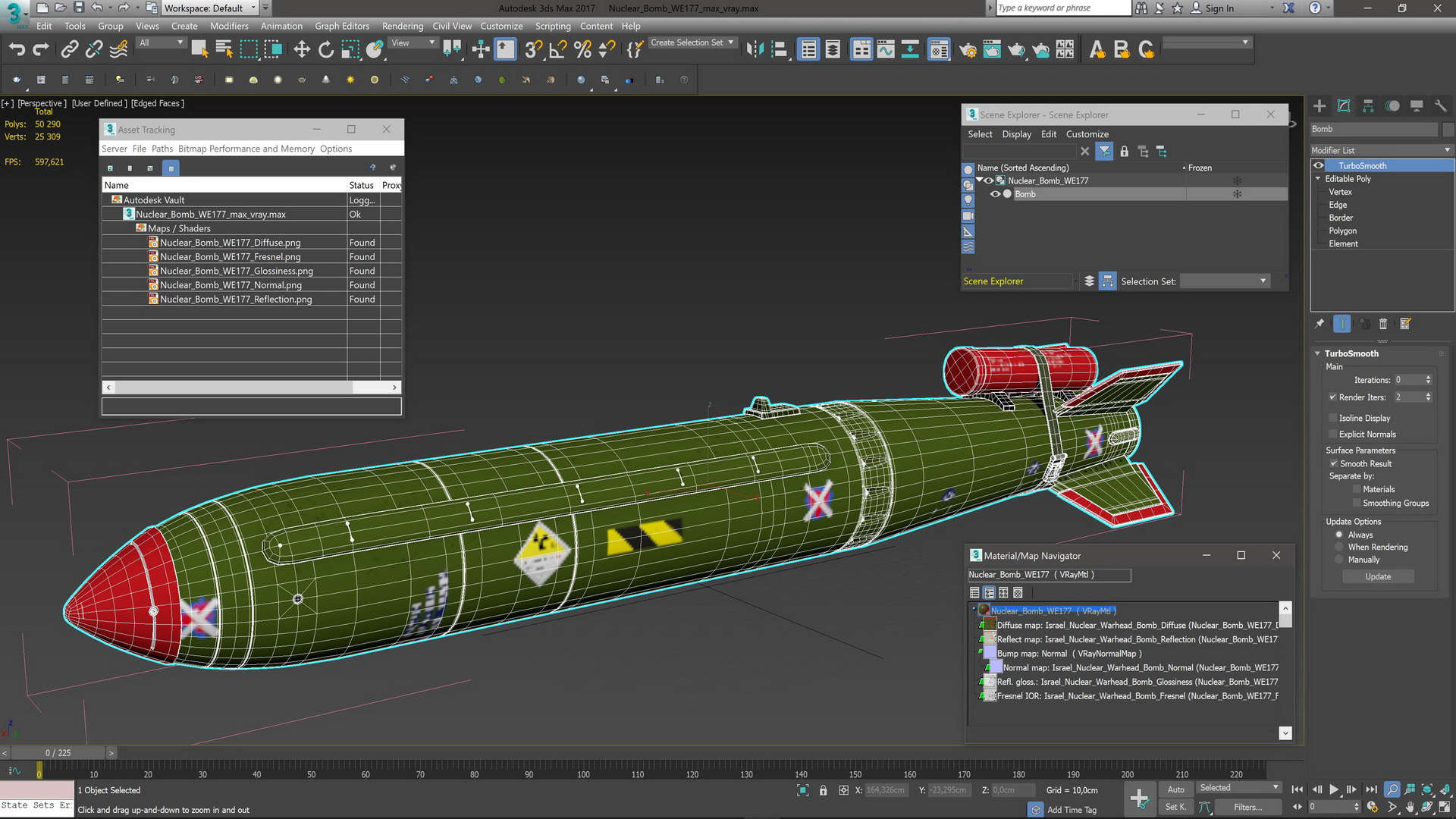Click Sign In at top bar
Image resolution: width=1456 pixels, height=819 pixels.
(x=1219, y=8)
